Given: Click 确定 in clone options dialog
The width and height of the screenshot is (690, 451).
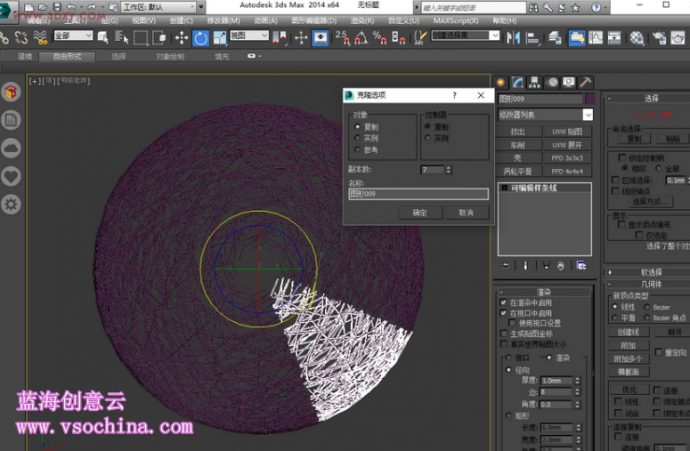Looking at the screenshot, I should coord(420,212).
